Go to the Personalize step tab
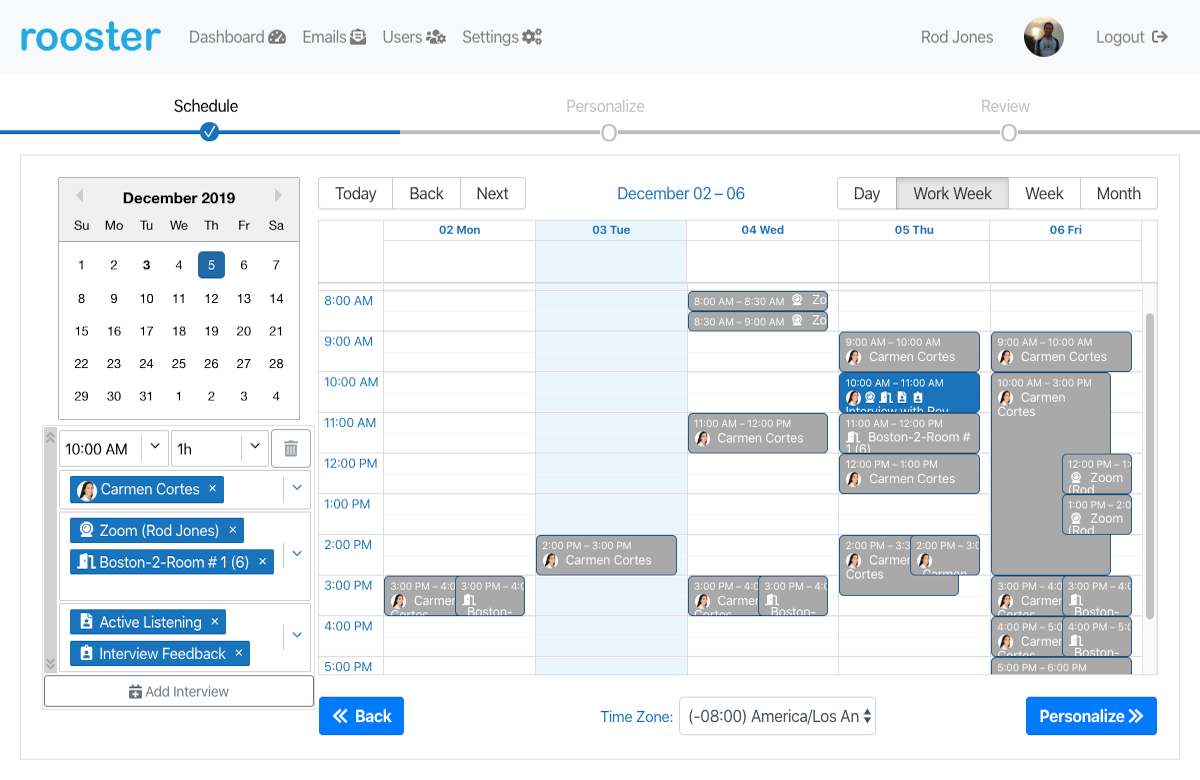The image size is (1200, 780). (608, 106)
